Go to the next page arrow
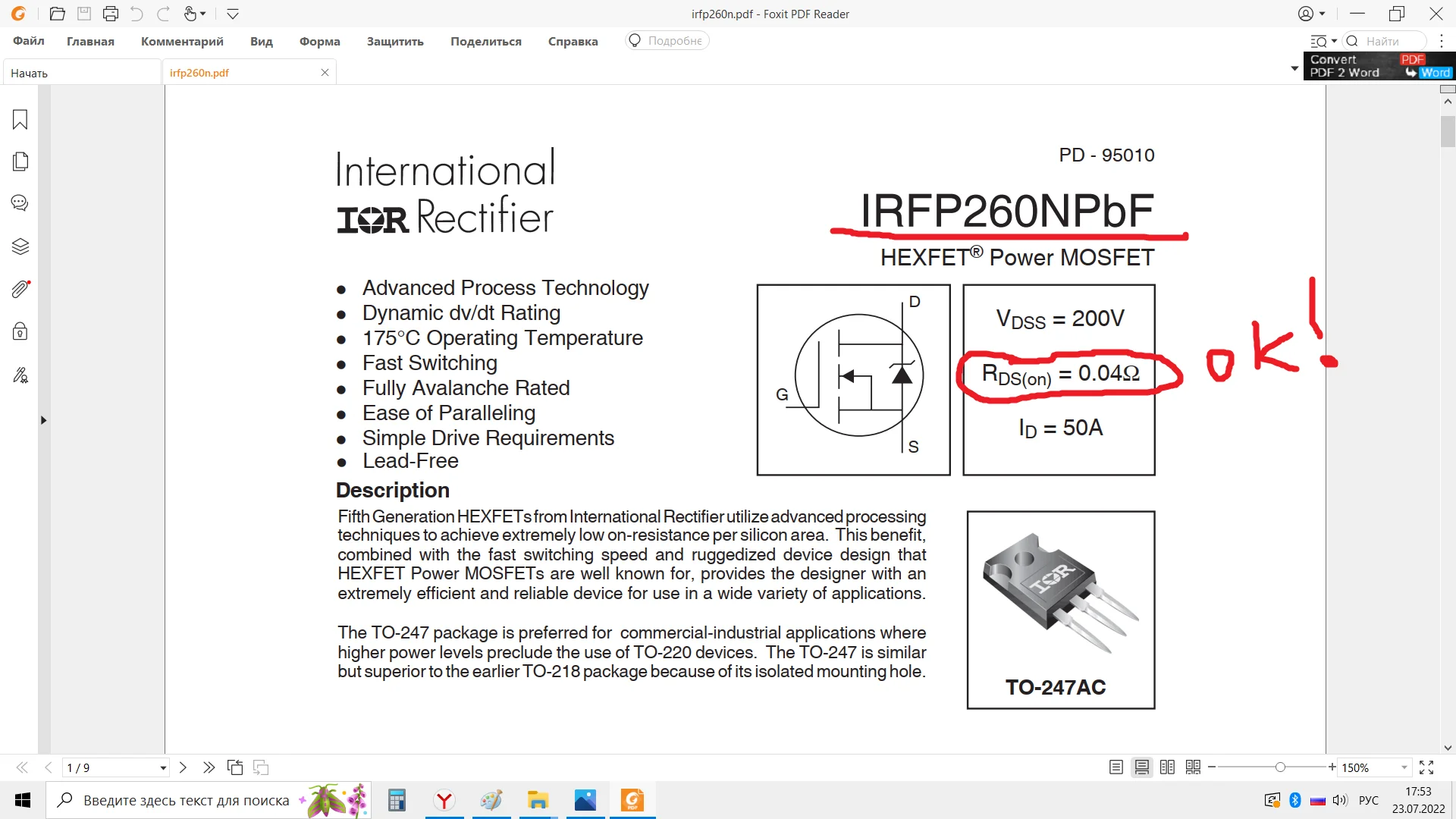This screenshot has width=1456, height=819. [183, 767]
